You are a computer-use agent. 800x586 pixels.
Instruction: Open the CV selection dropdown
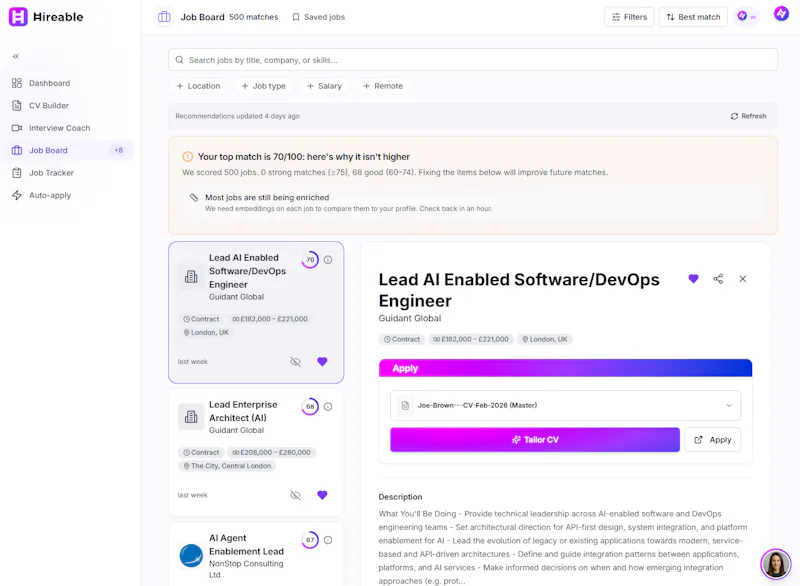coord(565,405)
